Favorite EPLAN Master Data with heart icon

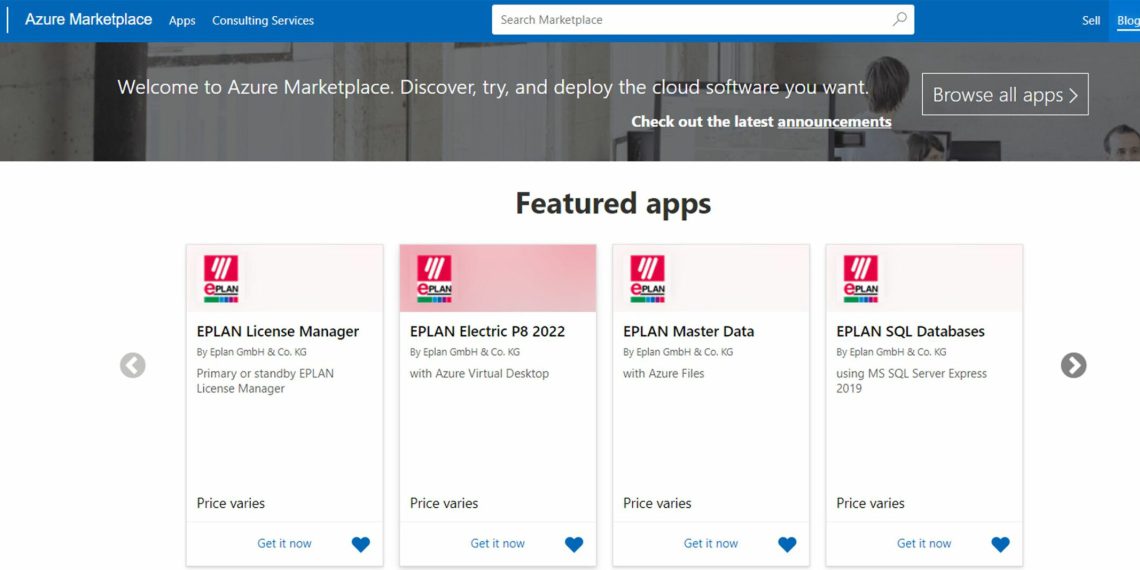tap(787, 544)
